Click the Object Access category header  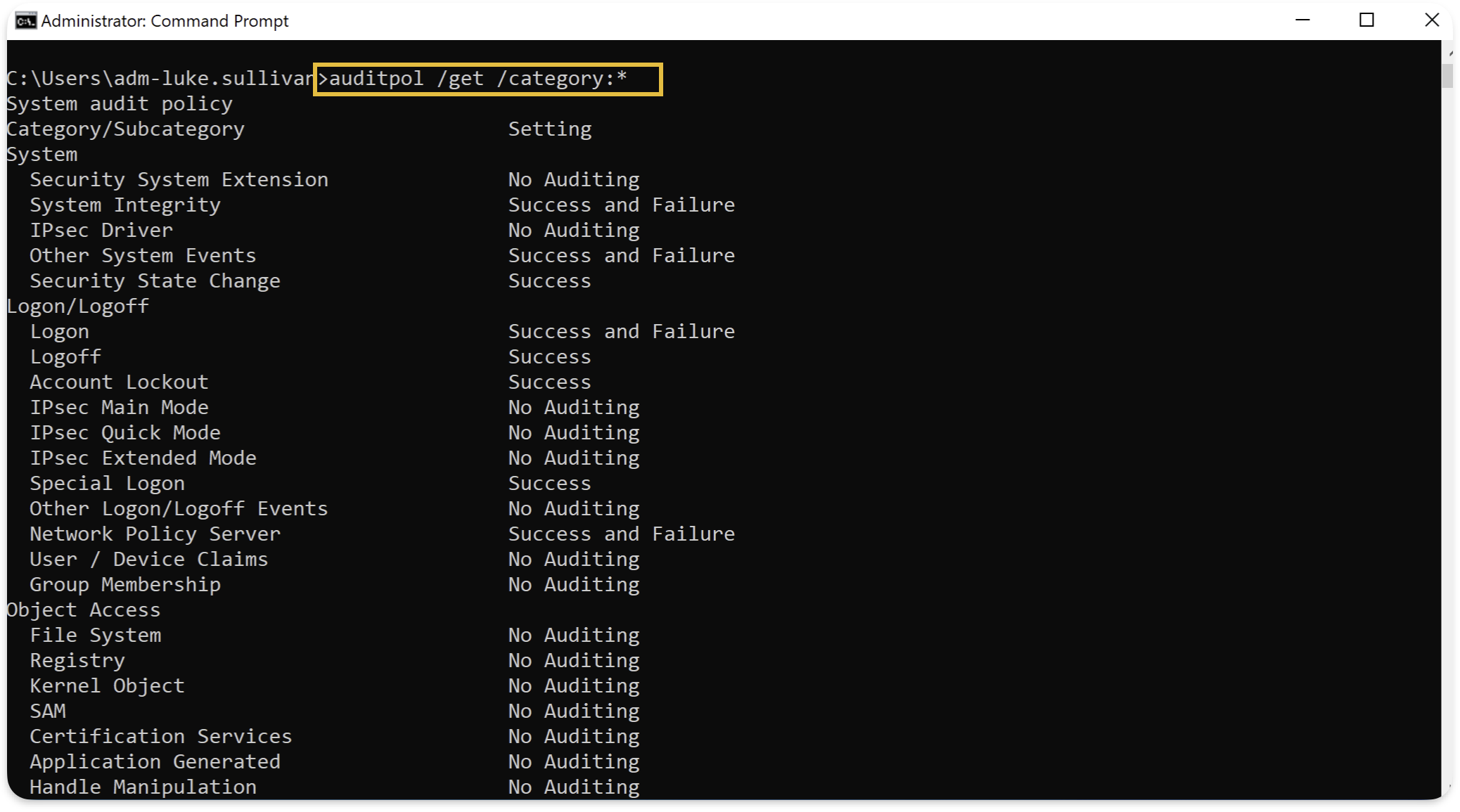pyautogui.click(x=82, y=610)
